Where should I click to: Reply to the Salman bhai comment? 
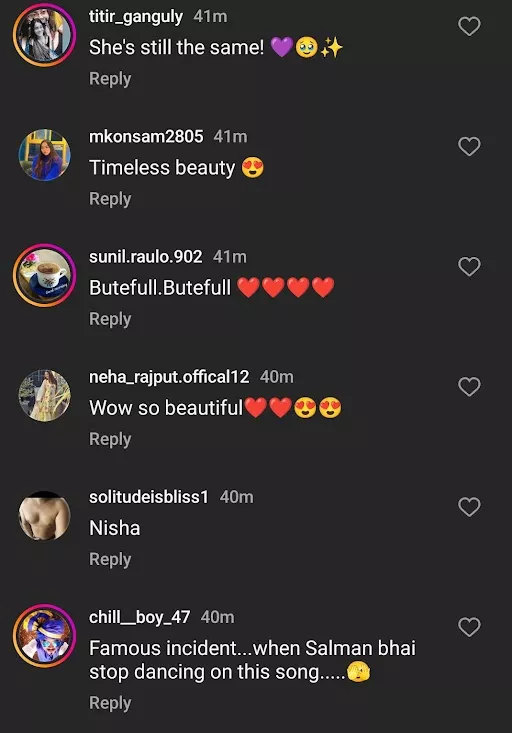click(110, 703)
